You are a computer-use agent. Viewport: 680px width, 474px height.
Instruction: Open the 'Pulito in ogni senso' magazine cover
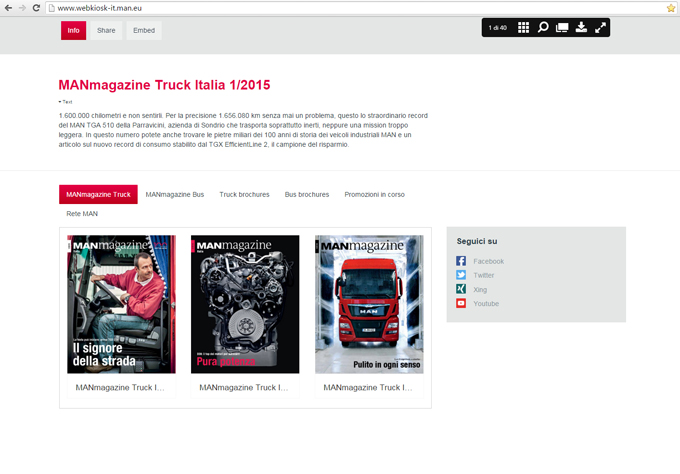[x=369, y=304]
